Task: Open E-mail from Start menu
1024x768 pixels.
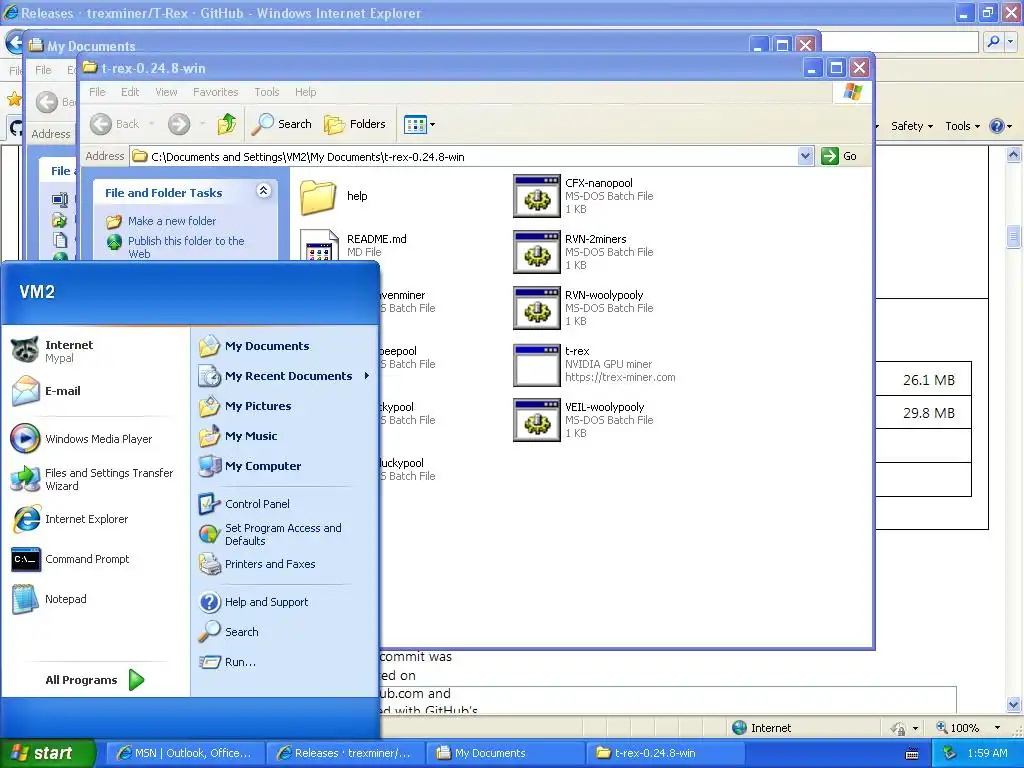Action: [x=46, y=391]
